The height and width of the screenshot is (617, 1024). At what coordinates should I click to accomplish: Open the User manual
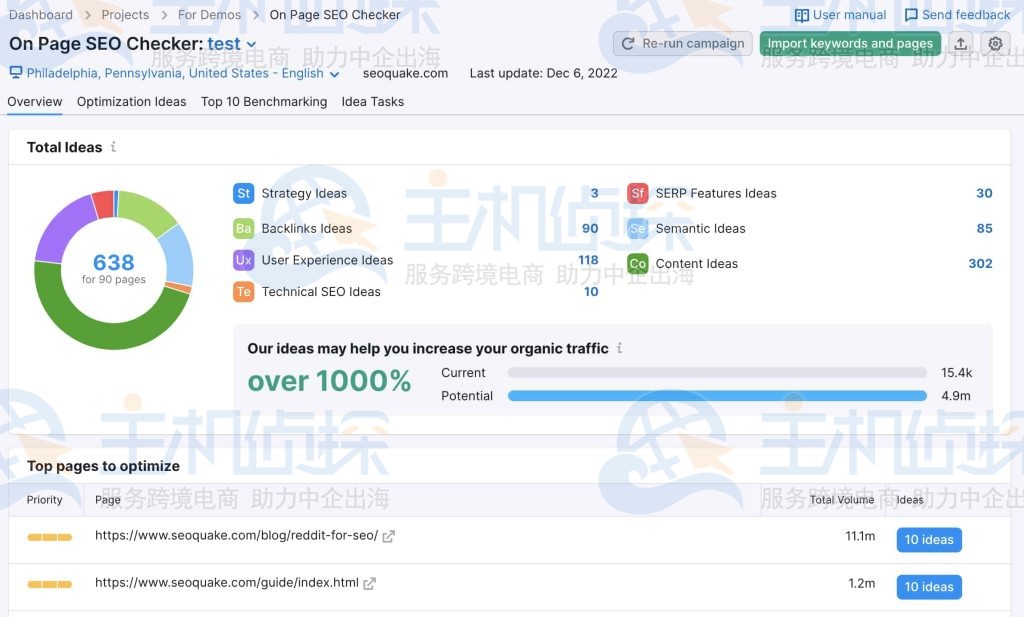pyautogui.click(x=840, y=14)
